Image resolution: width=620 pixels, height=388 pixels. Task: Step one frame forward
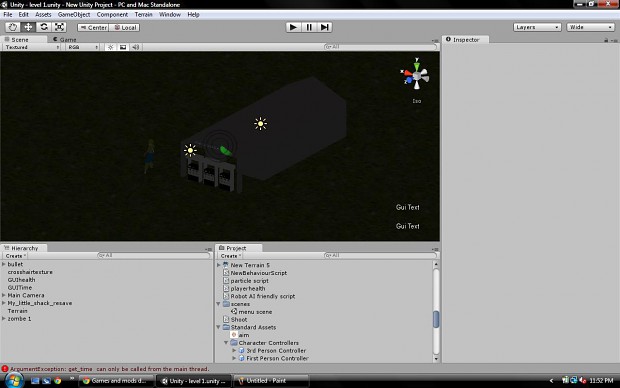tap(325, 27)
